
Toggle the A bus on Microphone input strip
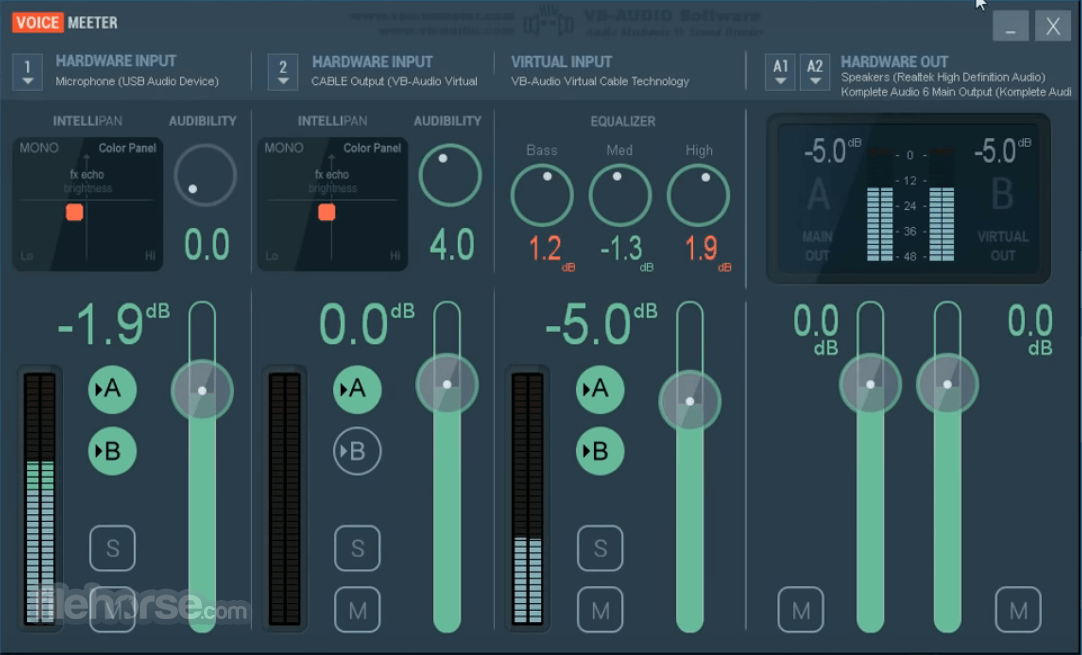(x=112, y=390)
